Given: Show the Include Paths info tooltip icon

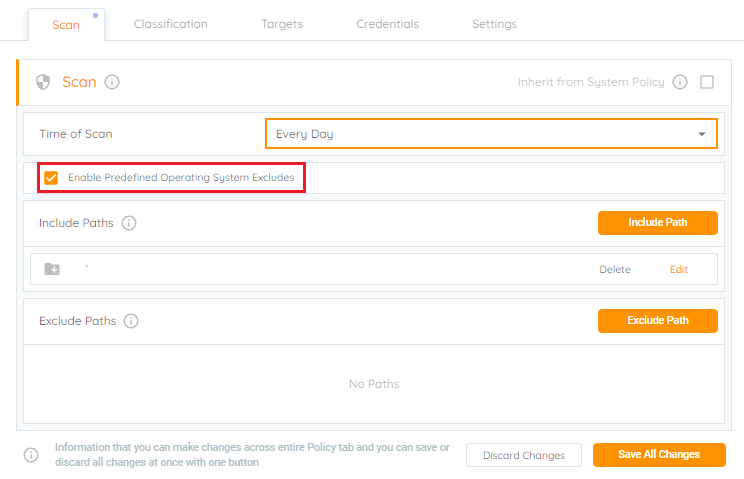Looking at the screenshot, I should click(129, 223).
